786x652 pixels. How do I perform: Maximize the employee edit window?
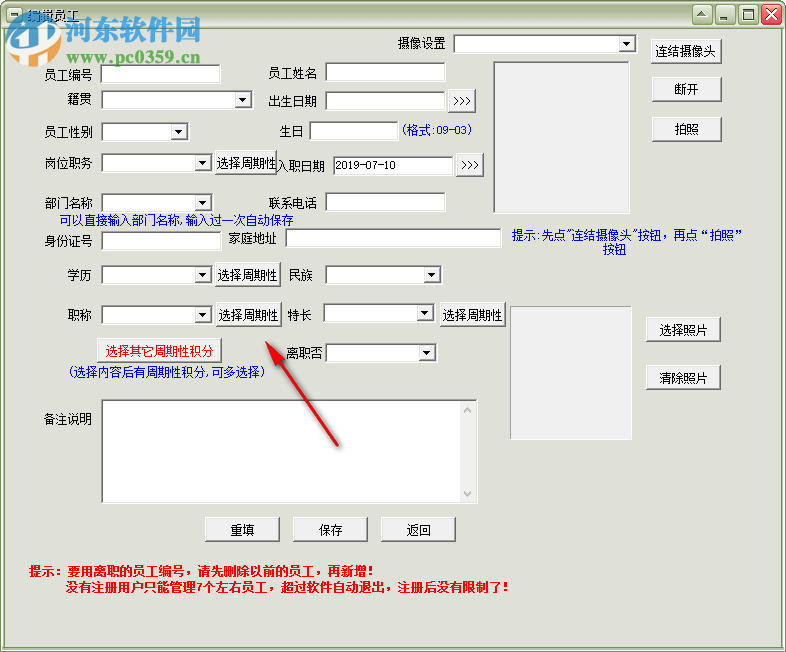748,15
